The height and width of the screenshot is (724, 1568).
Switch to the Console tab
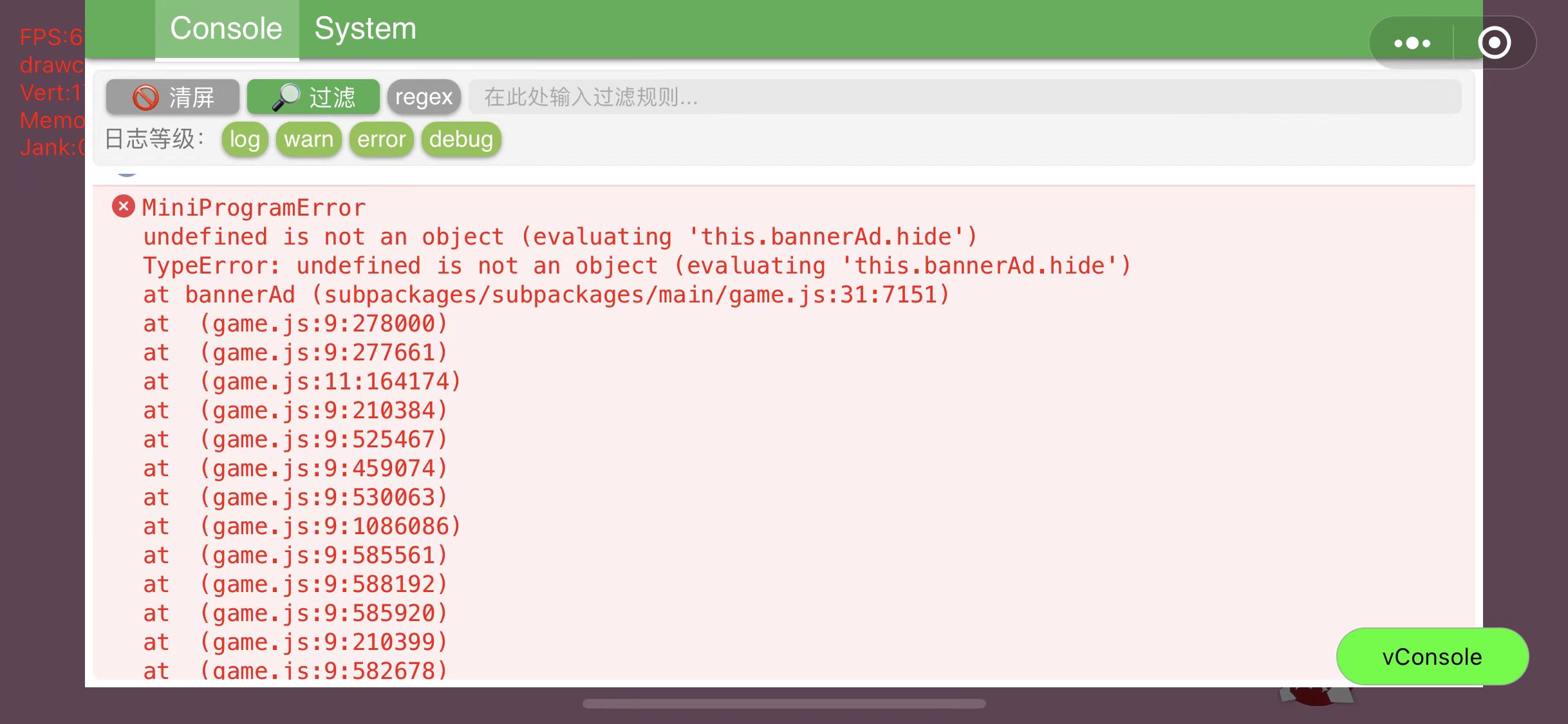click(x=226, y=29)
